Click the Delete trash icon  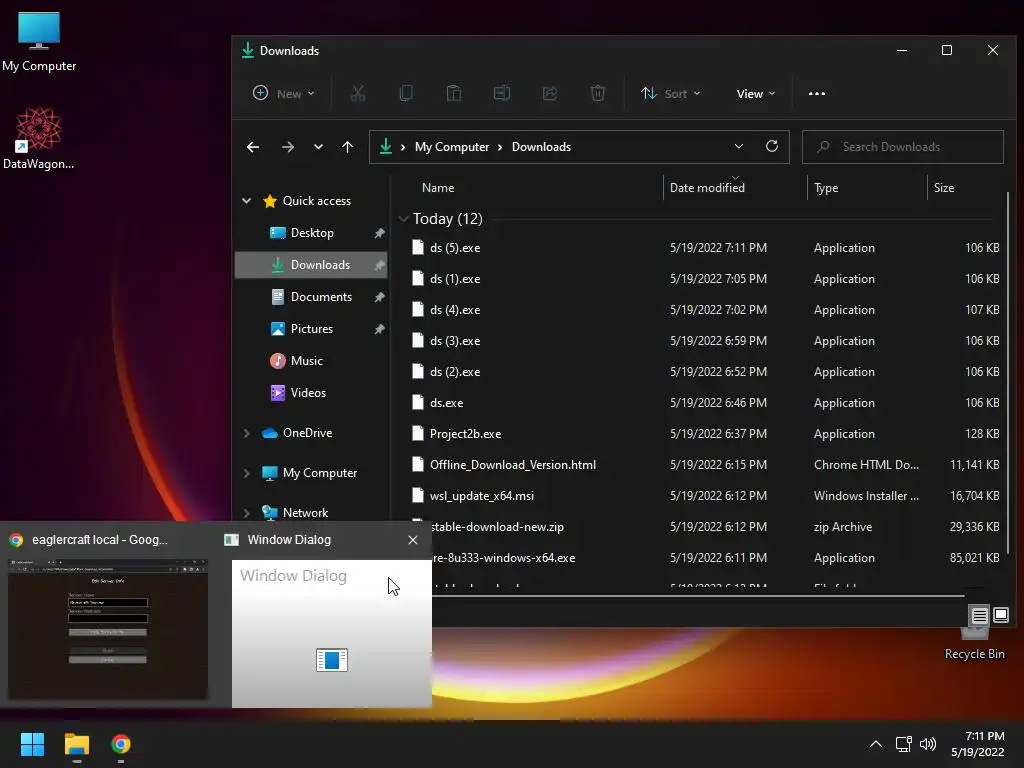pos(598,93)
